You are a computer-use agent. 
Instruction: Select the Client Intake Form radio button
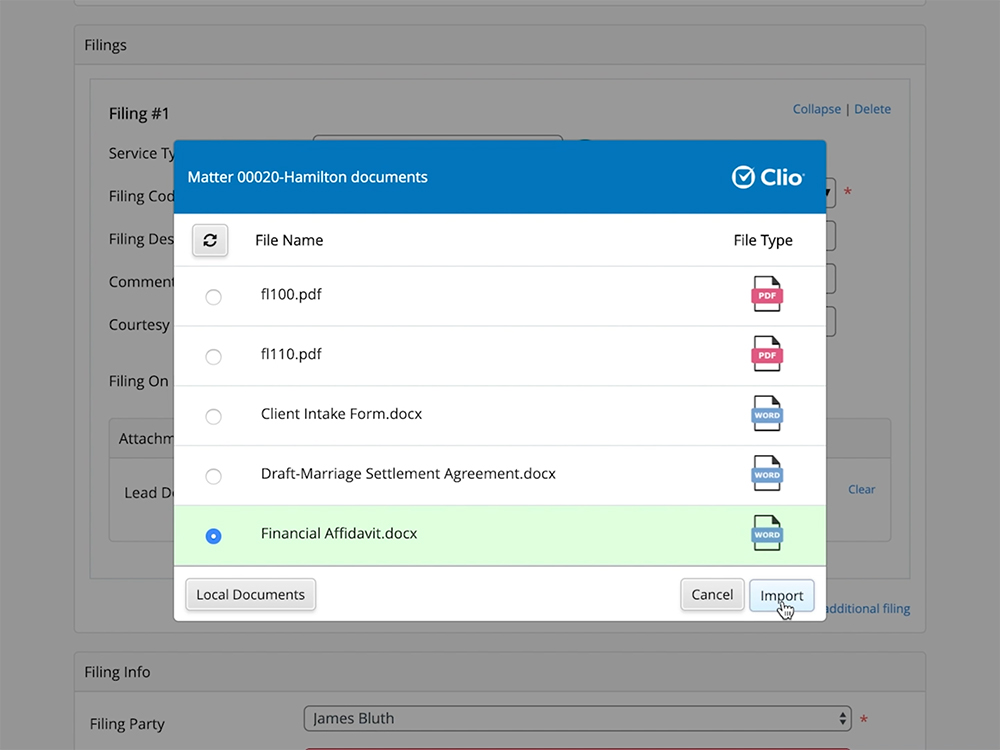point(212,417)
